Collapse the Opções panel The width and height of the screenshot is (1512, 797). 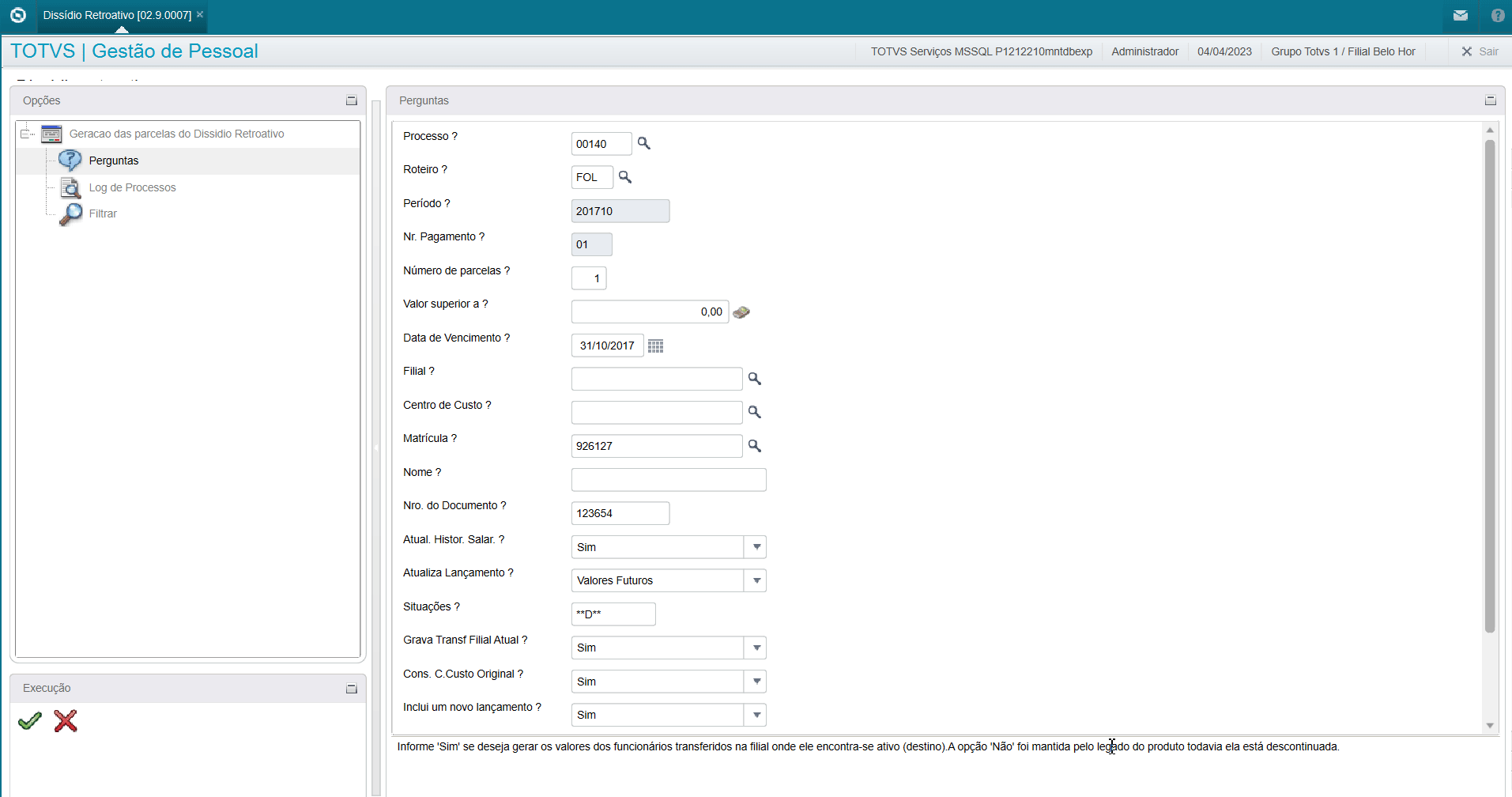point(352,100)
